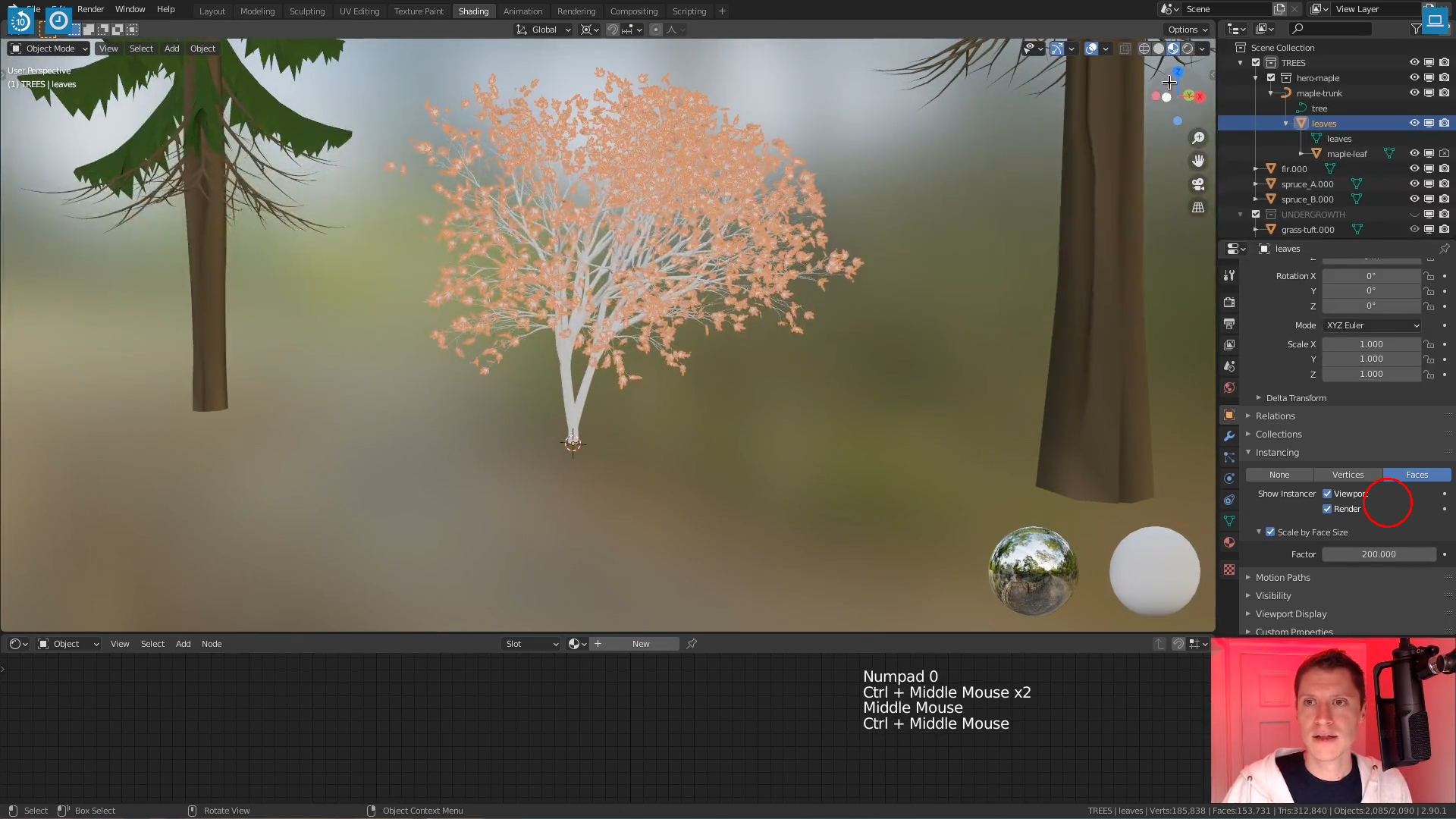Hide the fir.000 object with its eye toggle
This screenshot has width=1456, height=819.
pos(1415,168)
